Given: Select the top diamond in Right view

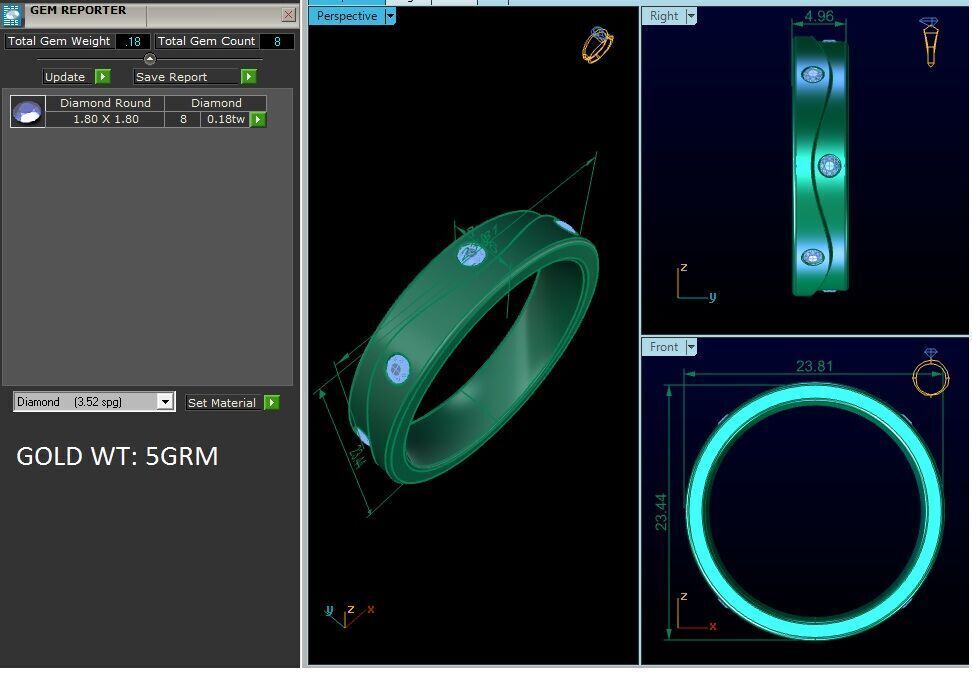Looking at the screenshot, I should pyautogui.click(x=812, y=75).
